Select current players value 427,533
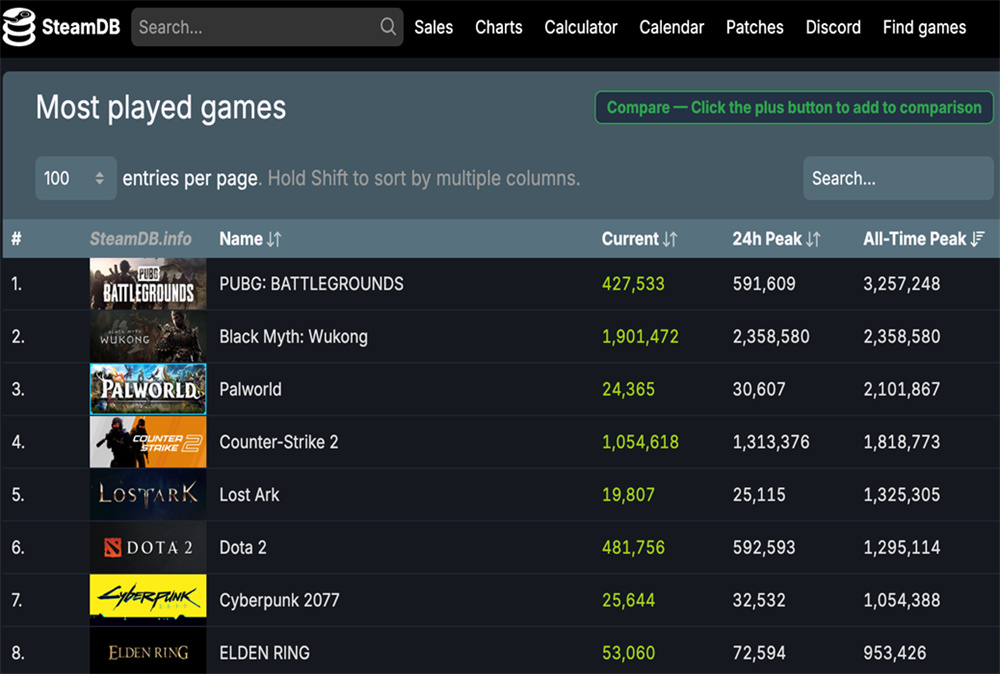Screen dimensions: 1000x674 (x=633, y=284)
